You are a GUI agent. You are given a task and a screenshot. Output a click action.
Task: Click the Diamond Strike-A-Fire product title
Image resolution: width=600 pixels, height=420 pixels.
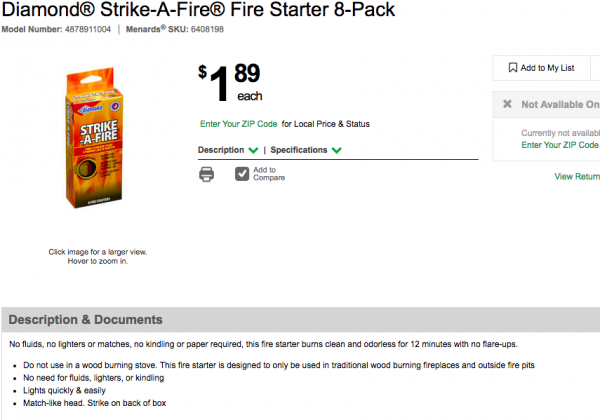click(198, 11)
